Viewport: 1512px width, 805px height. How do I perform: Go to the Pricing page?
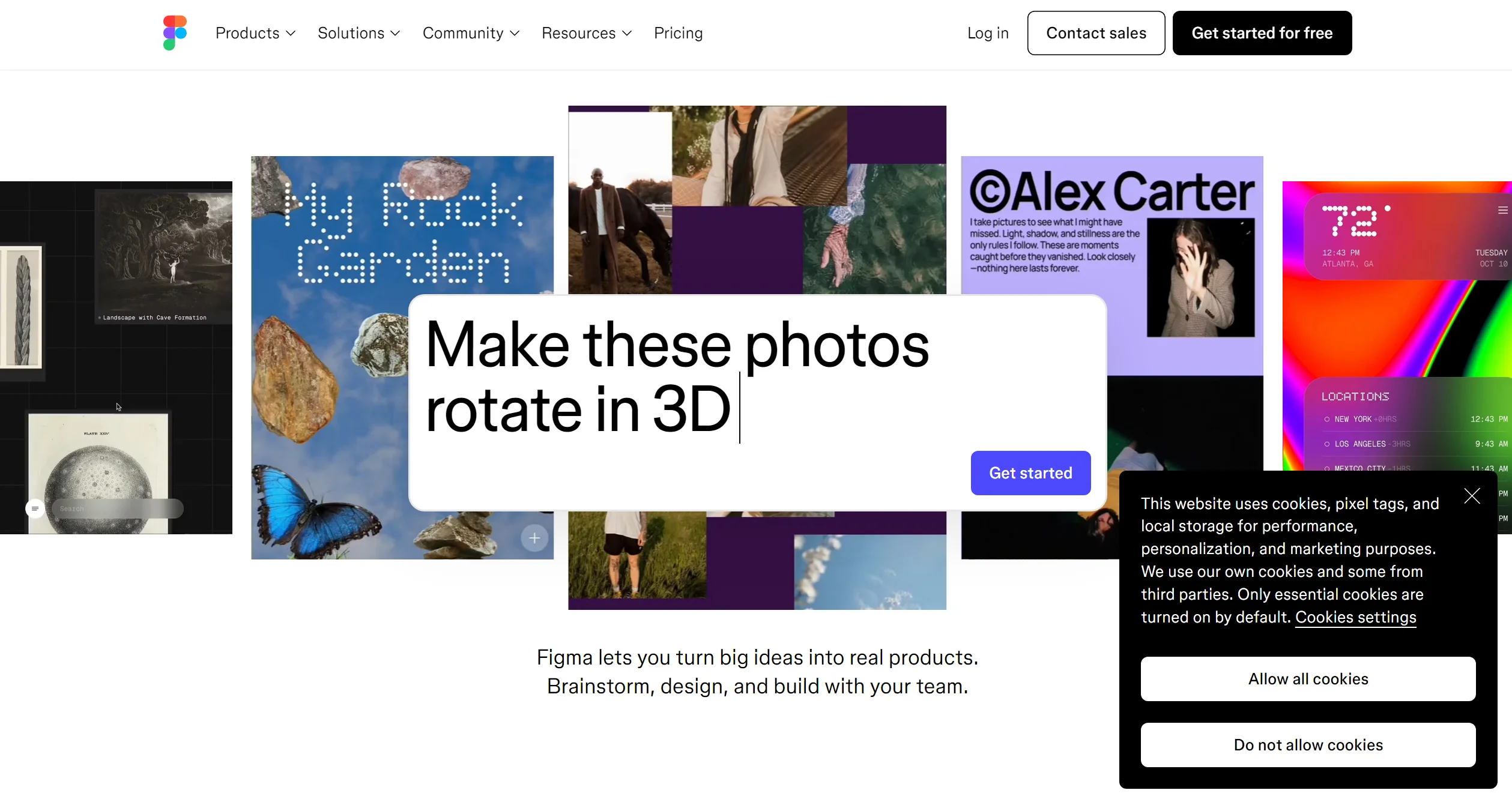(x=678, y=33)
